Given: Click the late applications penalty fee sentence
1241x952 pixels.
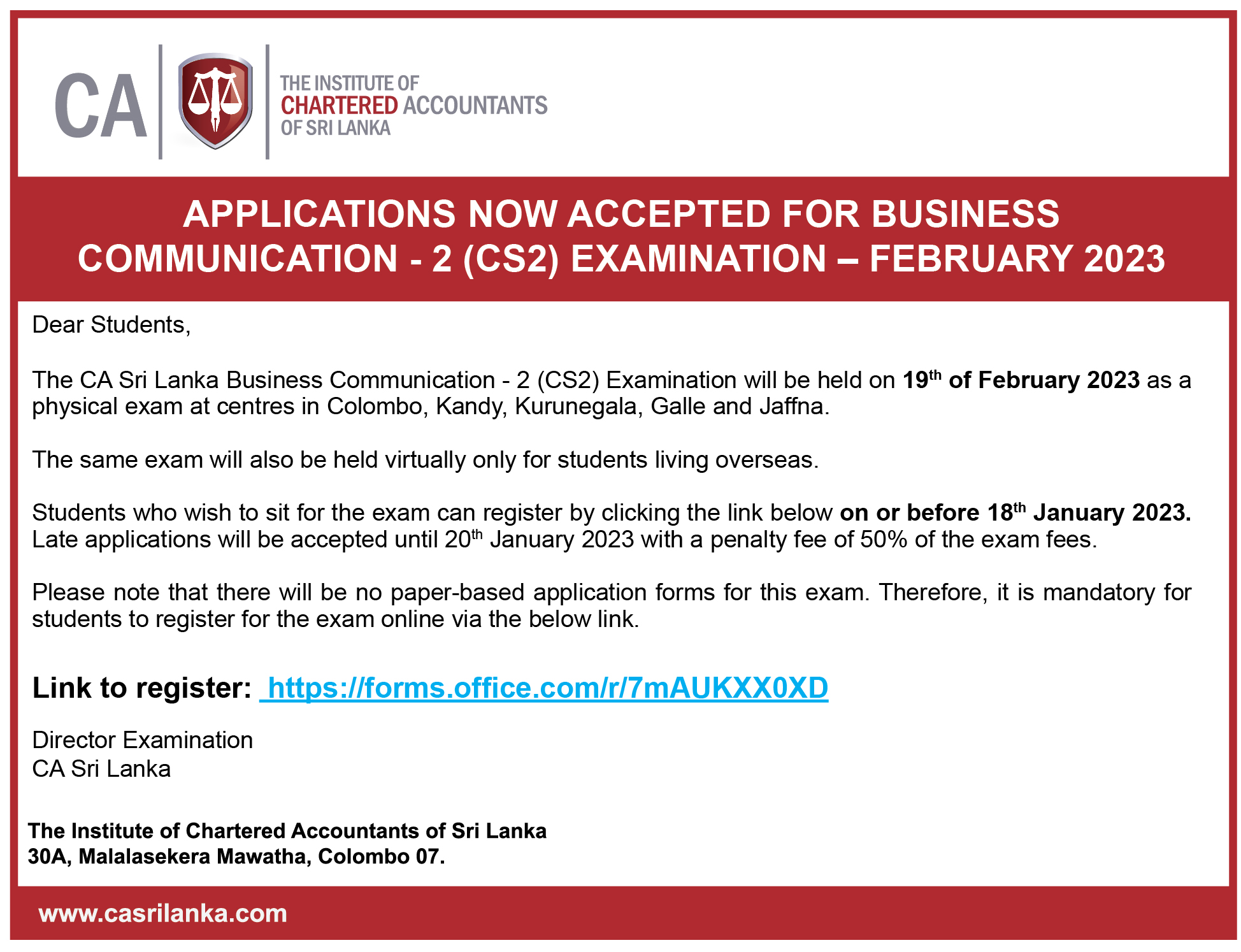Looking at the screenshot, I should click(x=564, y=540).
